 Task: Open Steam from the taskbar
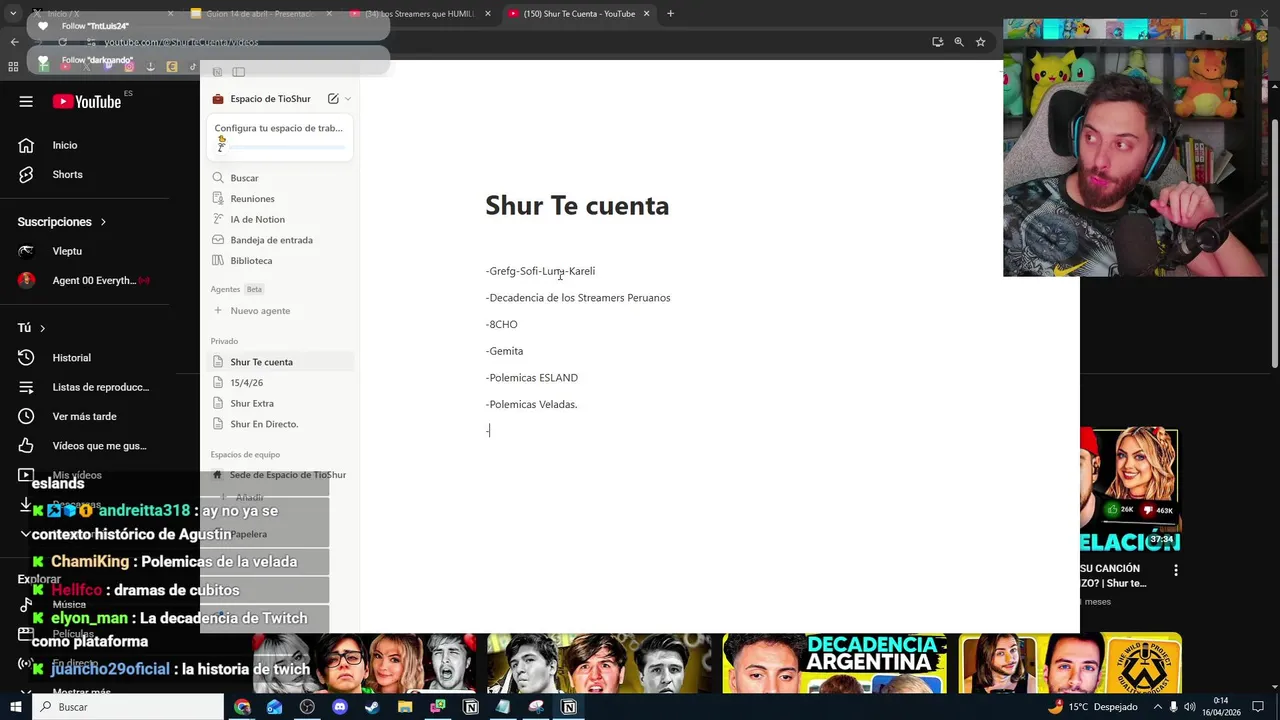372,707
